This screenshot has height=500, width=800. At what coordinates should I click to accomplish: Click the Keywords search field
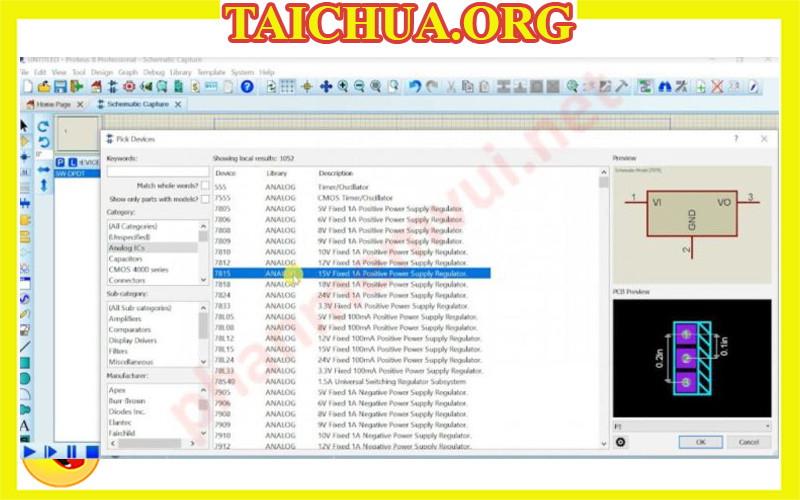click(x=158, y=171)
